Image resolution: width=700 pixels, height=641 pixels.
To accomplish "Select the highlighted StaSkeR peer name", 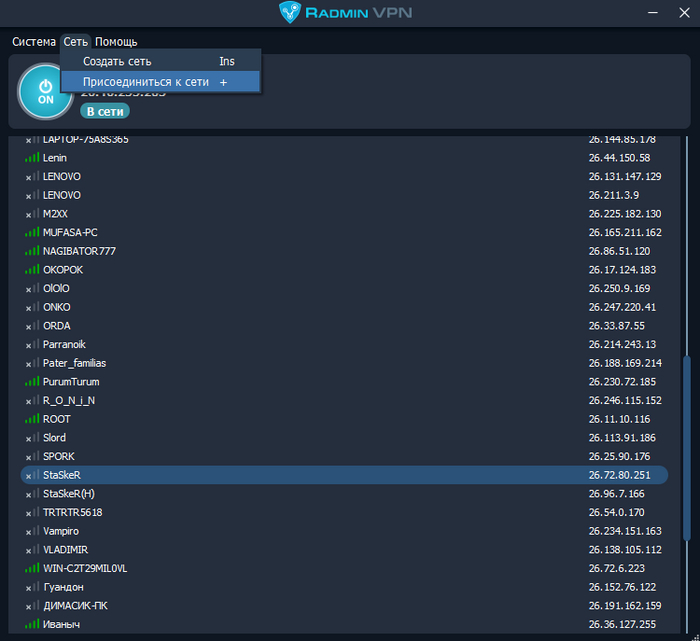I will pyautogui.click(x=62, y=475).
